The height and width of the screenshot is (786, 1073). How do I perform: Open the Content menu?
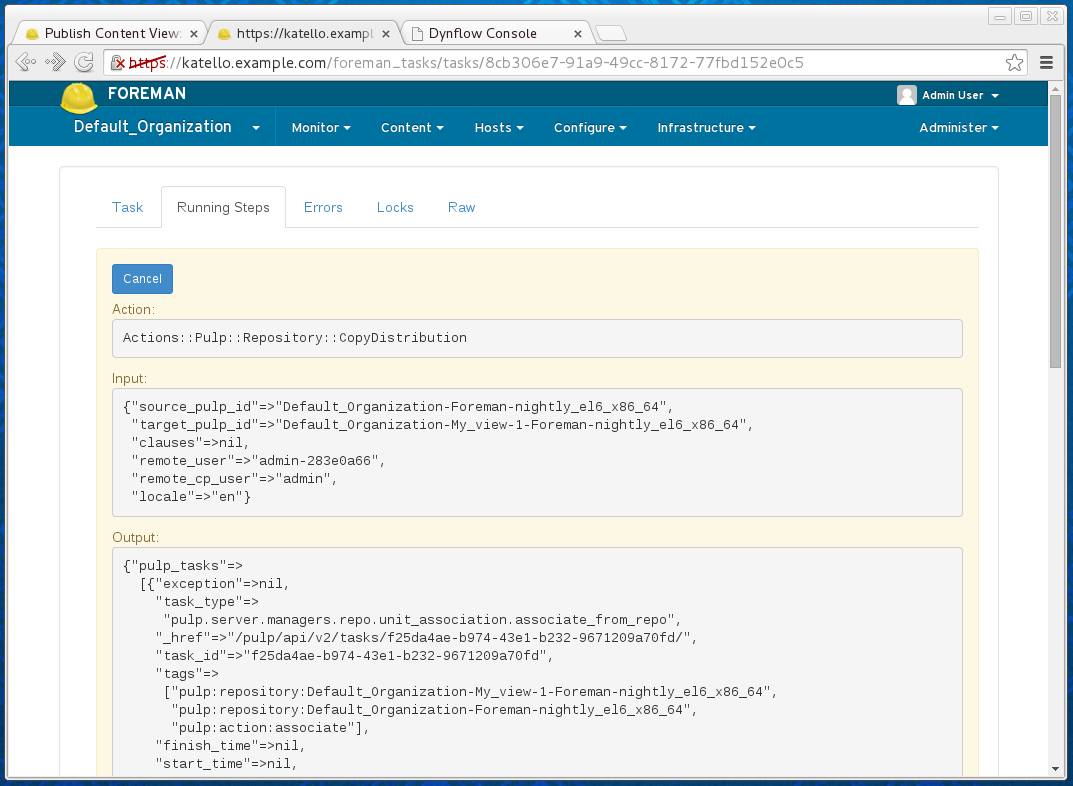[x=412, y=128]
